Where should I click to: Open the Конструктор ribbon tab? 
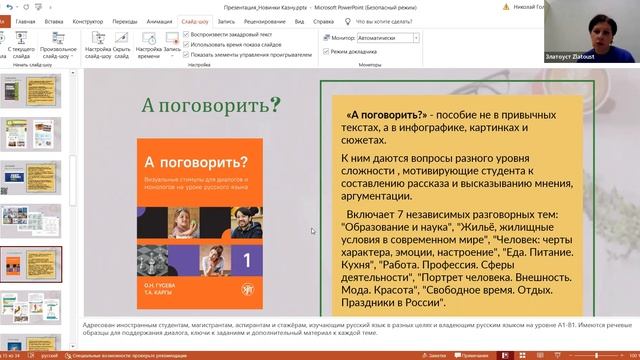tap(87, 21)
